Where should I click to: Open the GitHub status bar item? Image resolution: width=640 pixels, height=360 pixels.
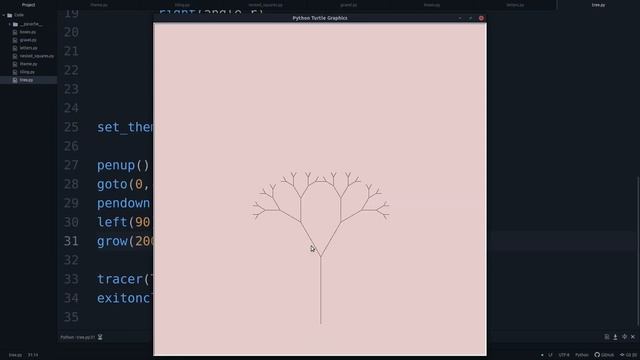[604, 355]
